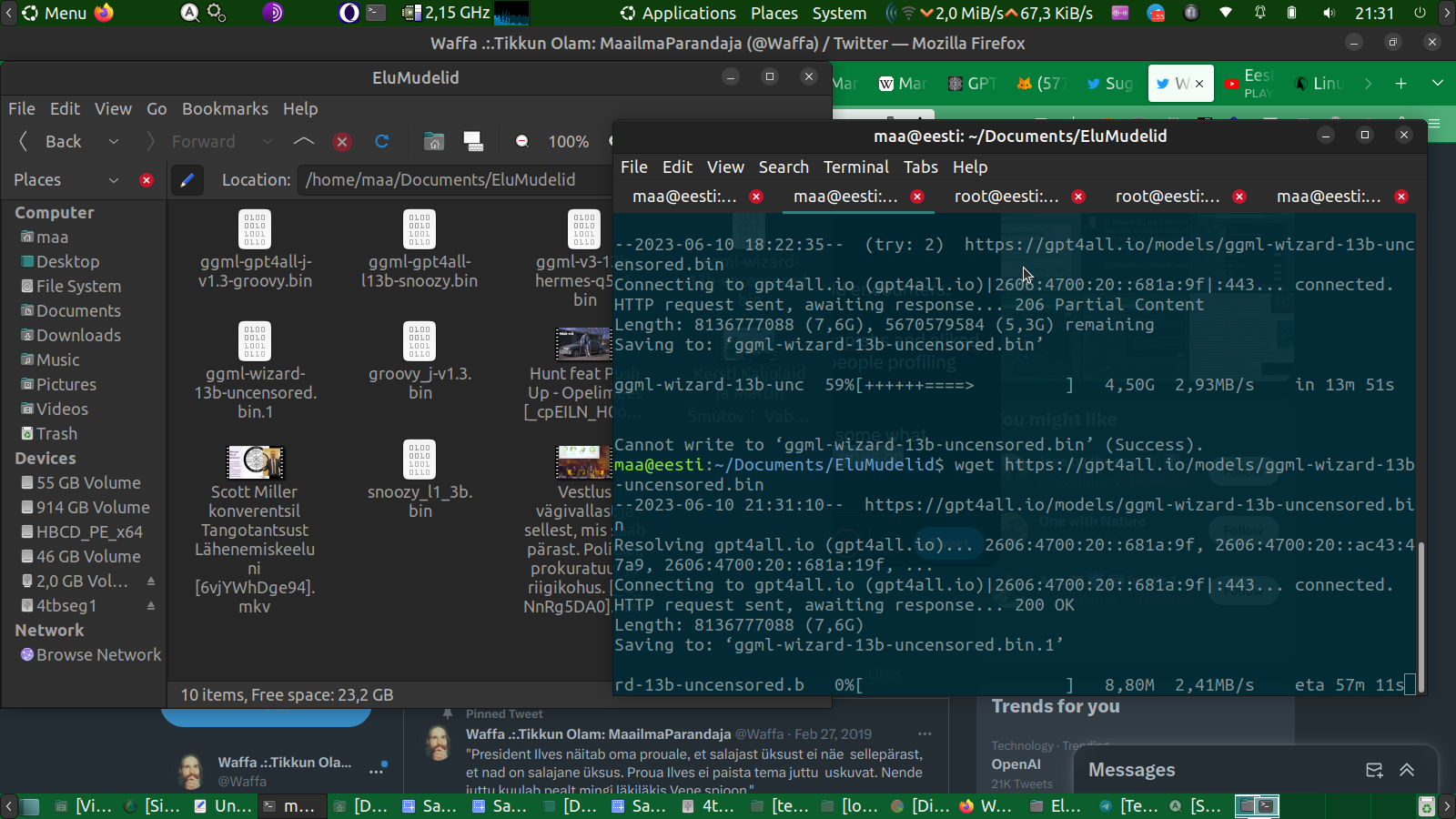The image size is (1456, 819).
Task: Click the Computer icon in the toolbar
Action: pyautogui.click(x=473, y=141)
